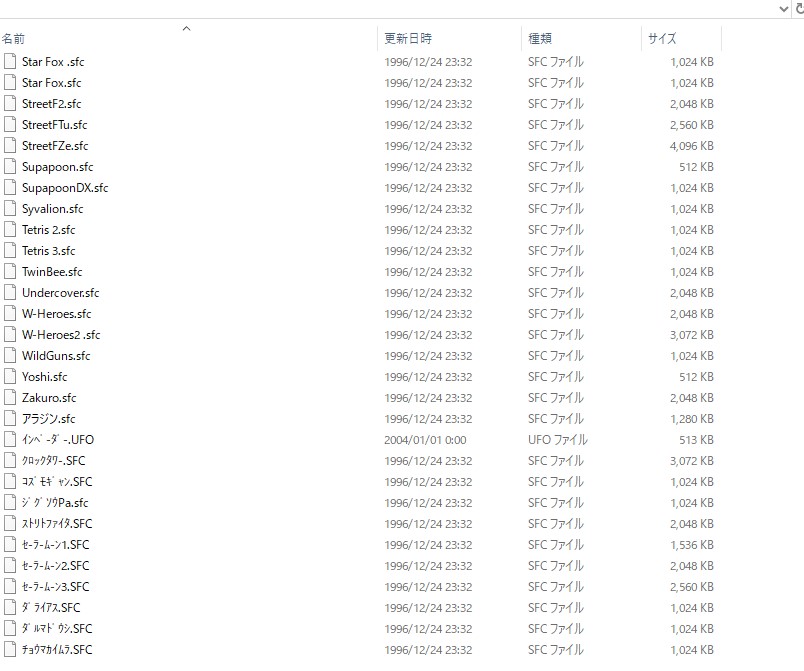
Task: Sort files by the 更新日時 column header
Action: 408,38
